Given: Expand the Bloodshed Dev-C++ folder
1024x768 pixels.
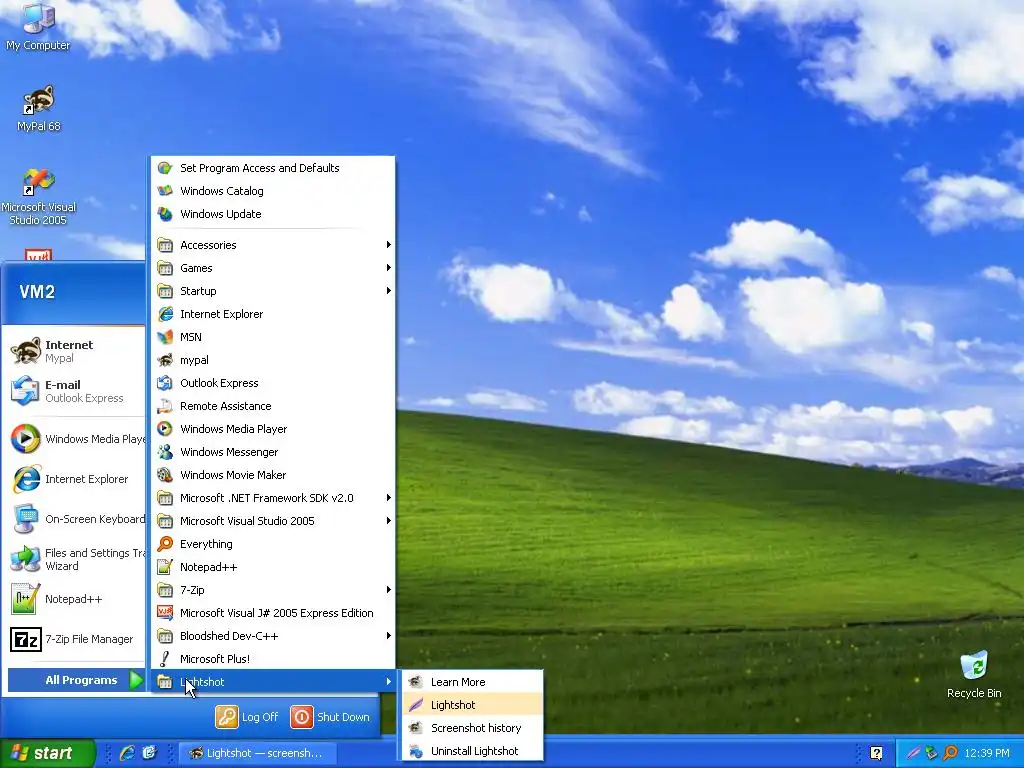Looking at the screenshot, I should [x=273, y=635].
